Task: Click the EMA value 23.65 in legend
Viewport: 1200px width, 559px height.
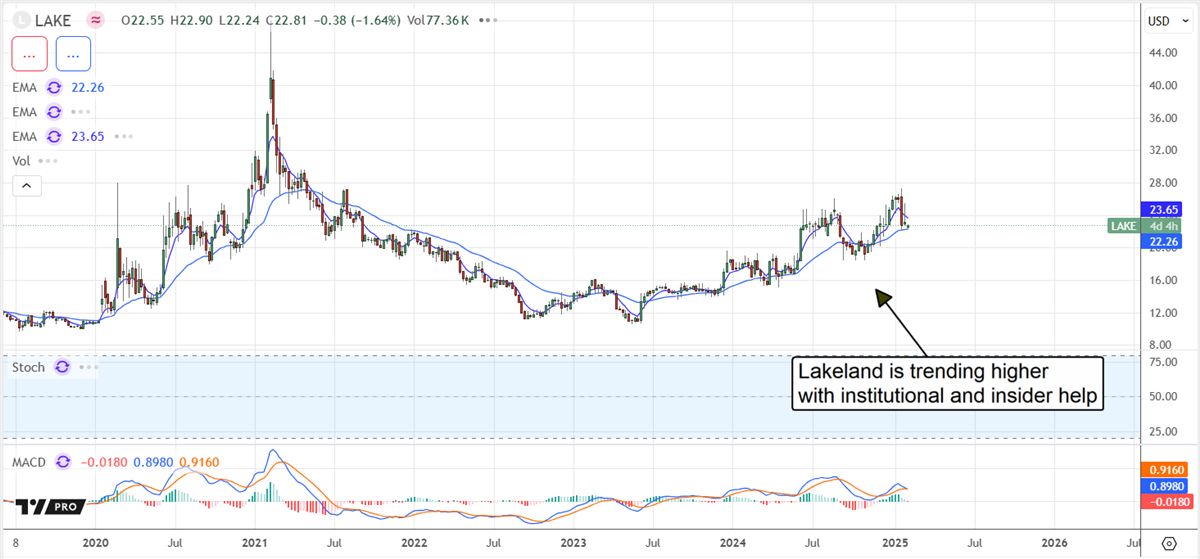Action: [88, 135]
